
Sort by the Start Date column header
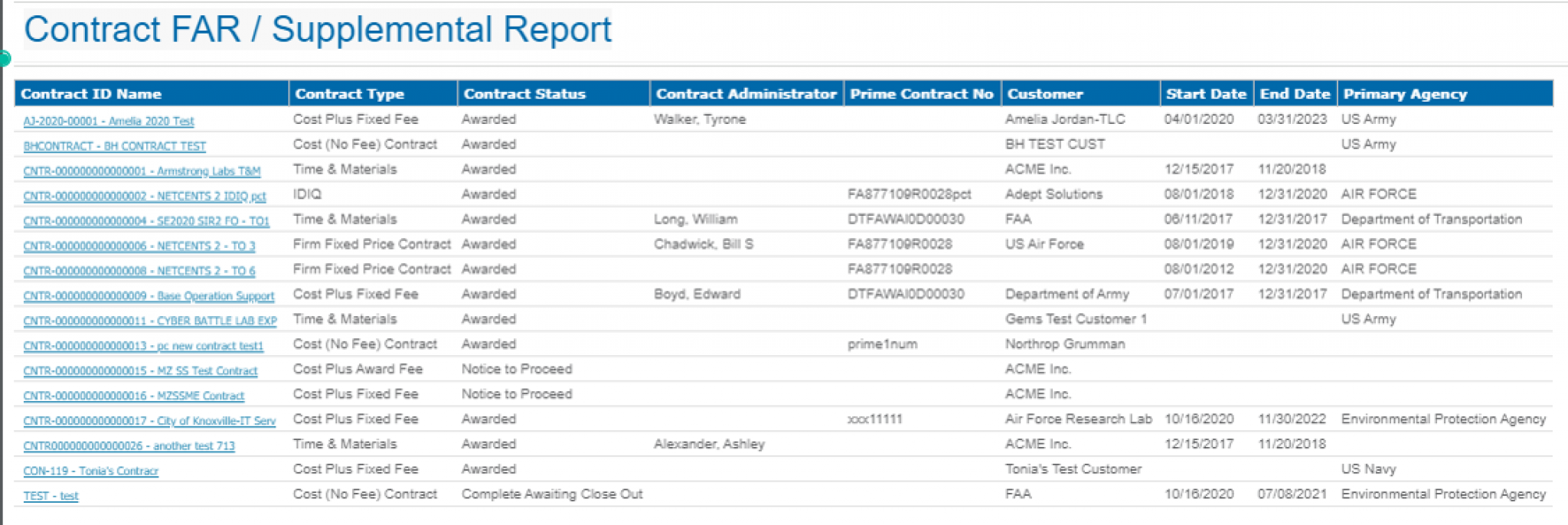[x=1207, y=93]
